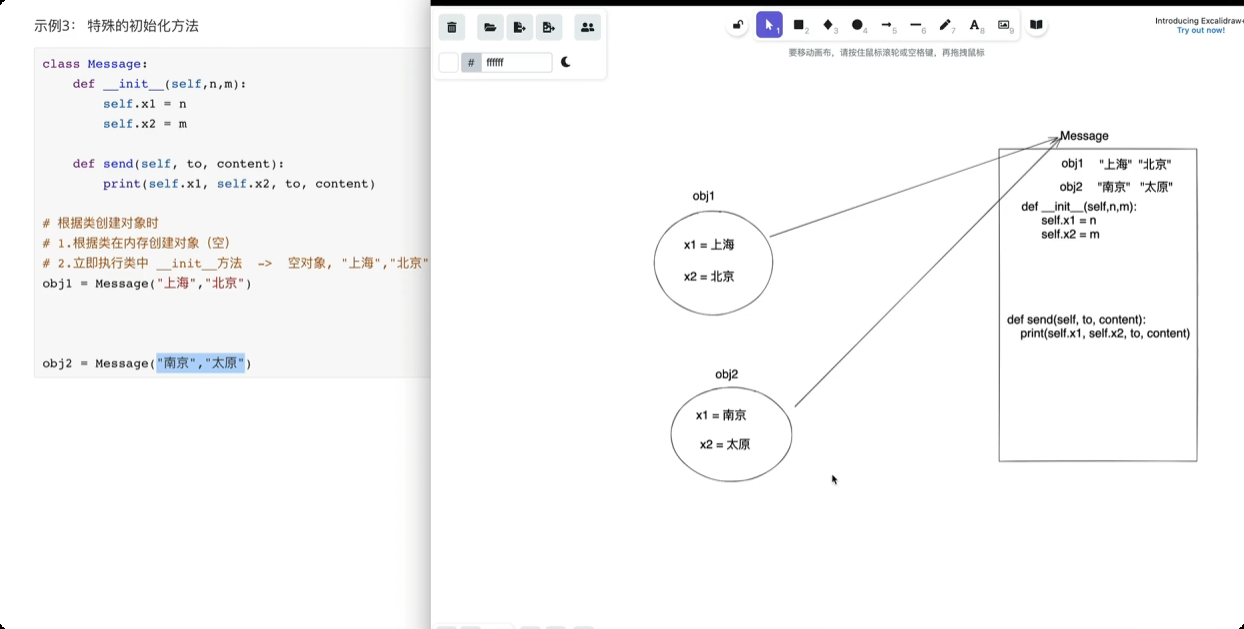1244x629 pixels.
Task: Click the save-to-file icon next to the folder
Action: [519, 28]
